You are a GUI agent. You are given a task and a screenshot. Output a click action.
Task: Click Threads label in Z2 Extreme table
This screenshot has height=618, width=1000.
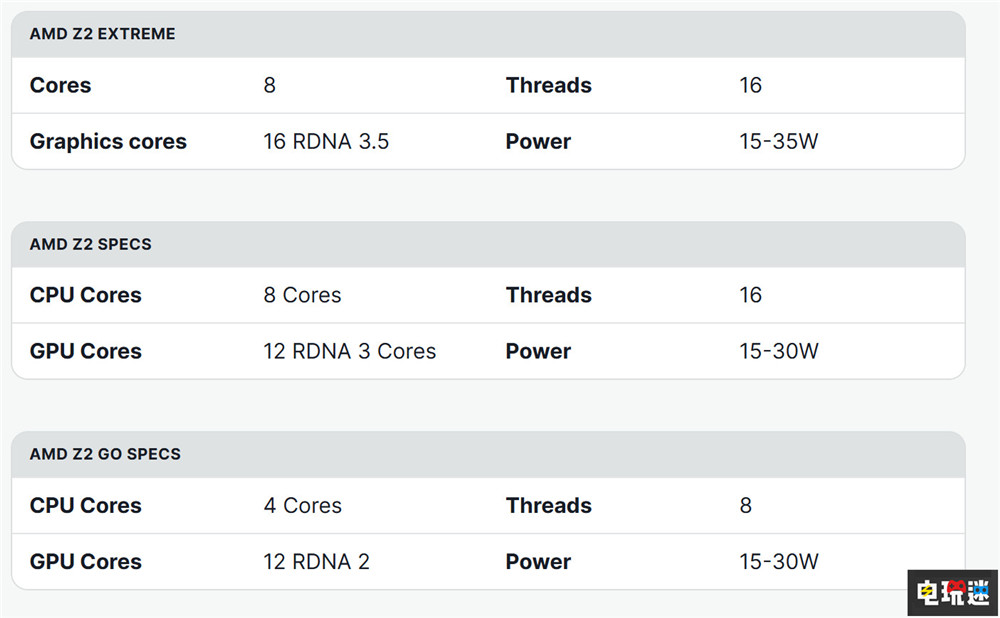(548, 85)
